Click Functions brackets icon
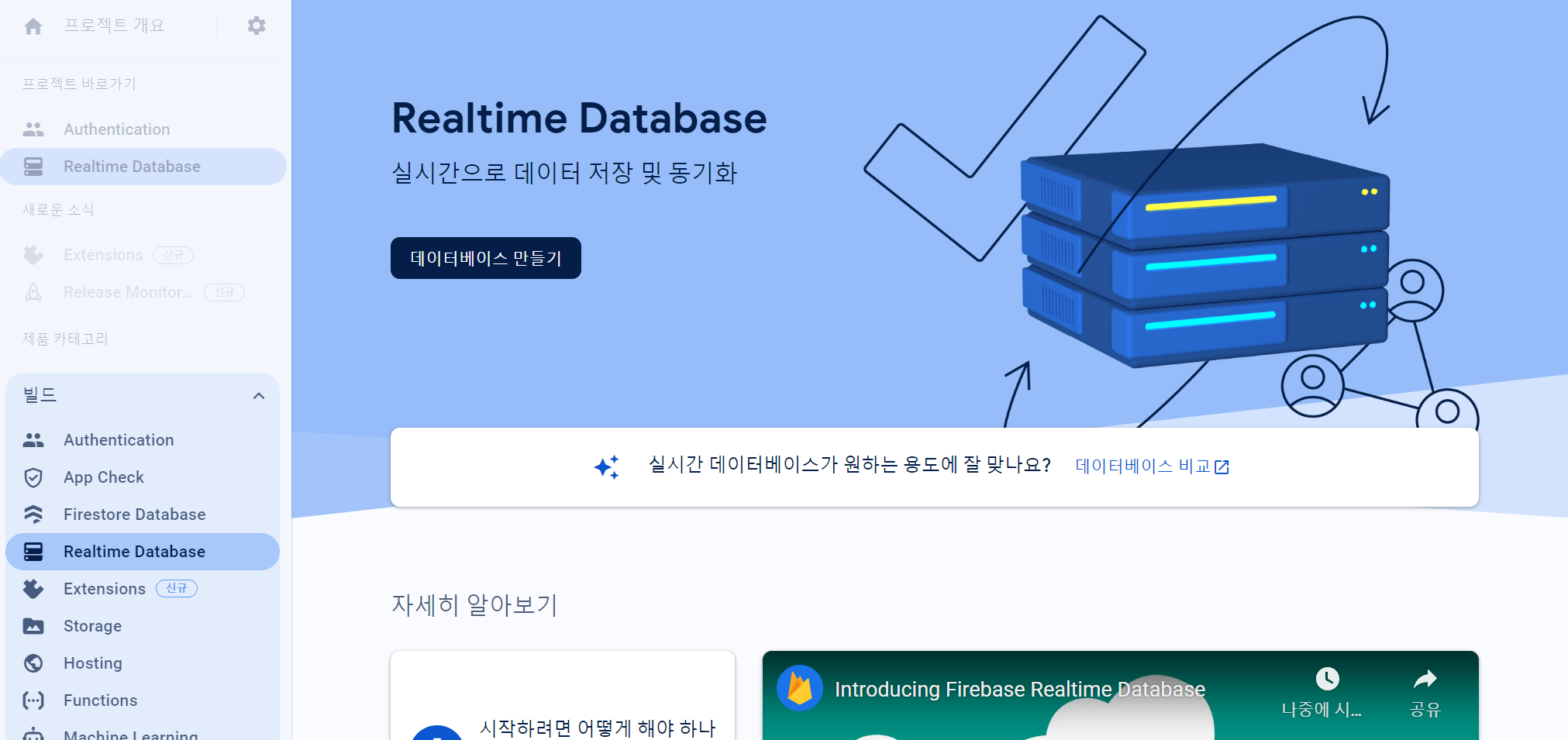Image resolution: width=1568 pixels, height=740 pixels. click(33, 700)
